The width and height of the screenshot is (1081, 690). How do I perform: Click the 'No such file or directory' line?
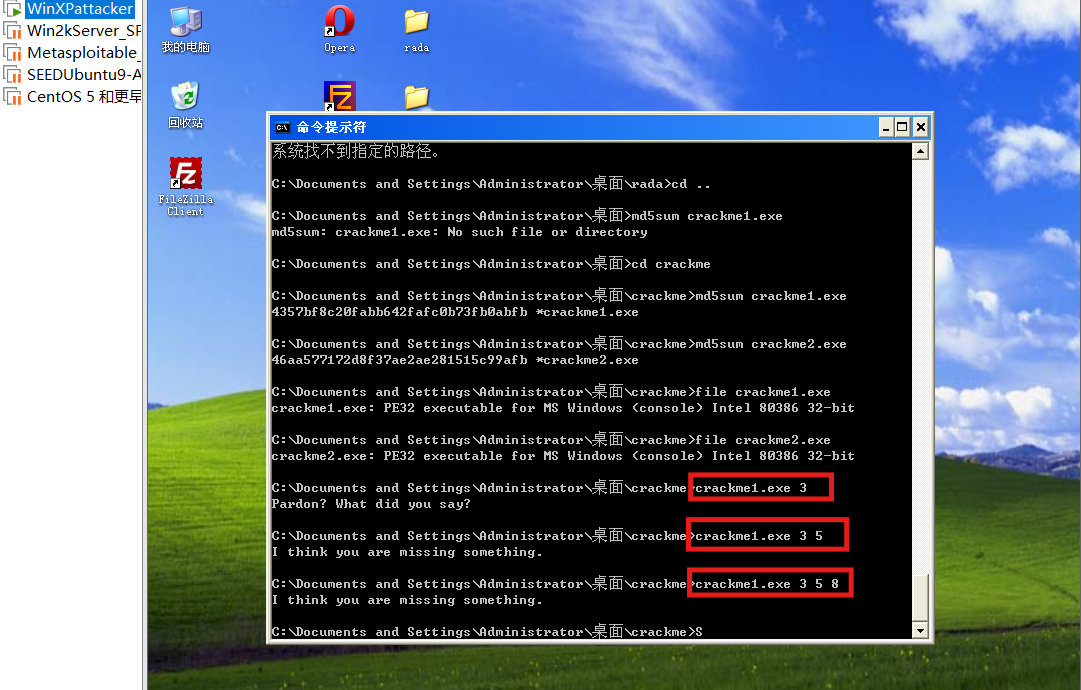tap(459, 232)
